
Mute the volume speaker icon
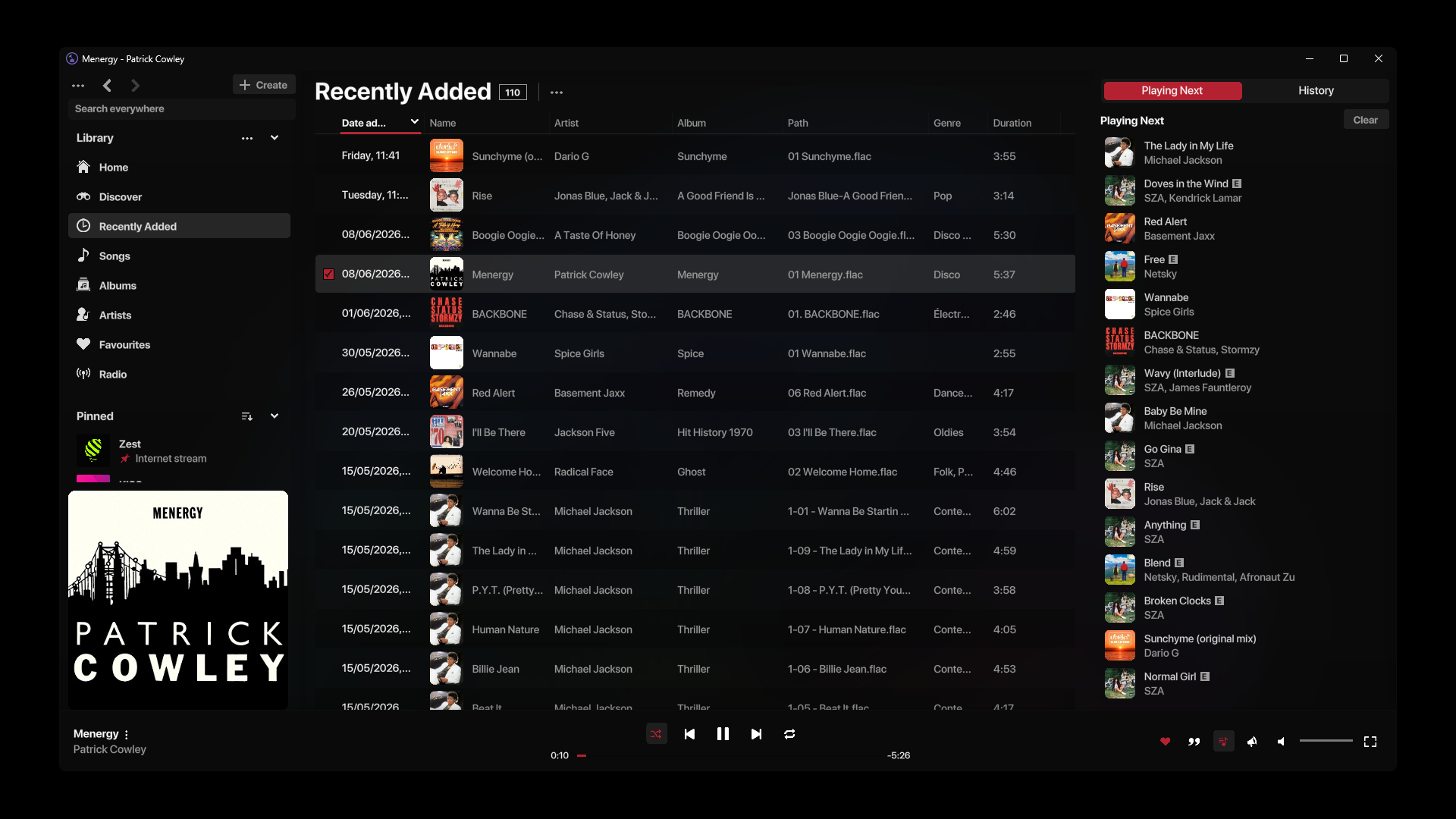pos(1281,742)
